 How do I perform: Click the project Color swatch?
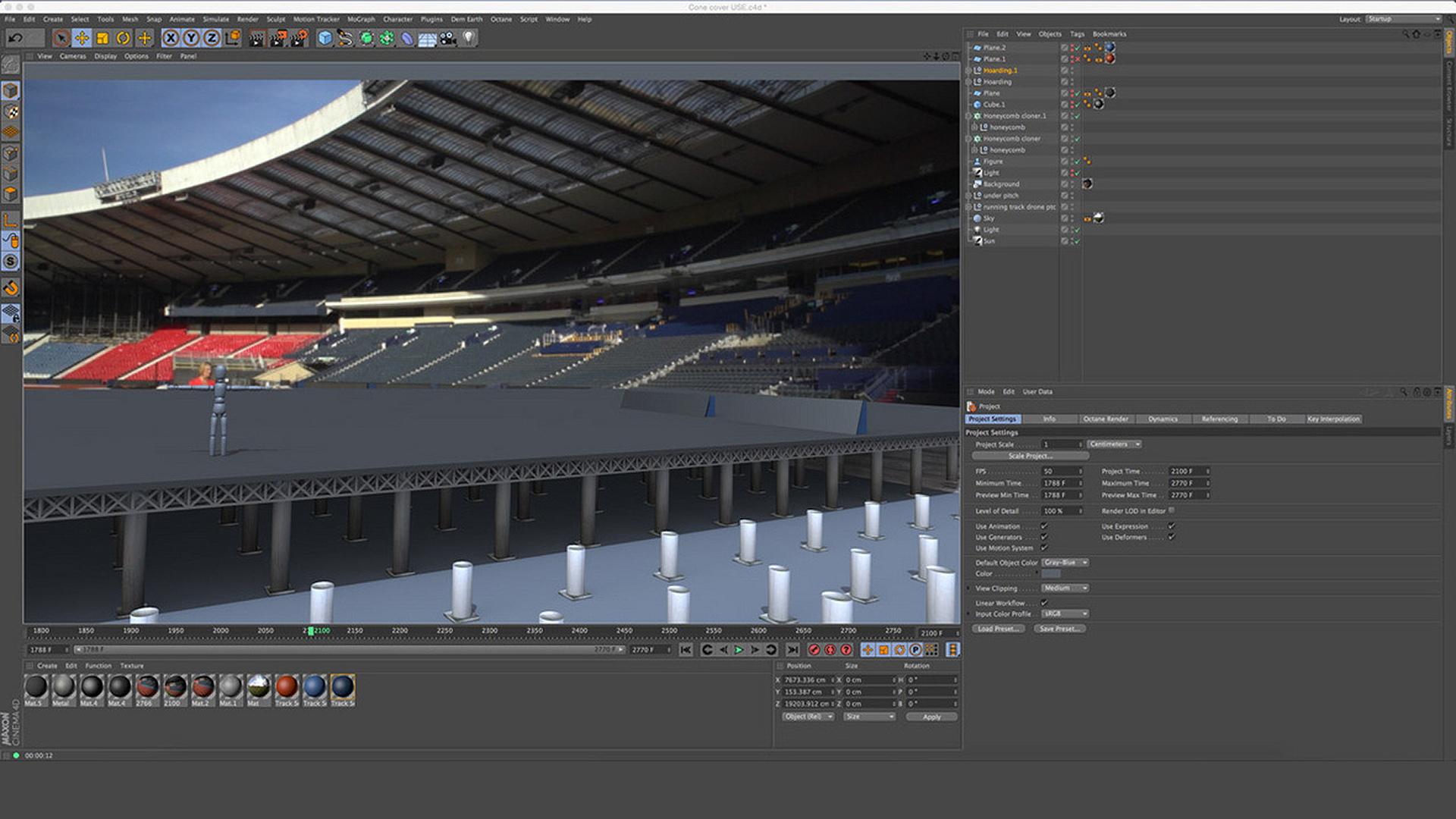pos(1052,574)
